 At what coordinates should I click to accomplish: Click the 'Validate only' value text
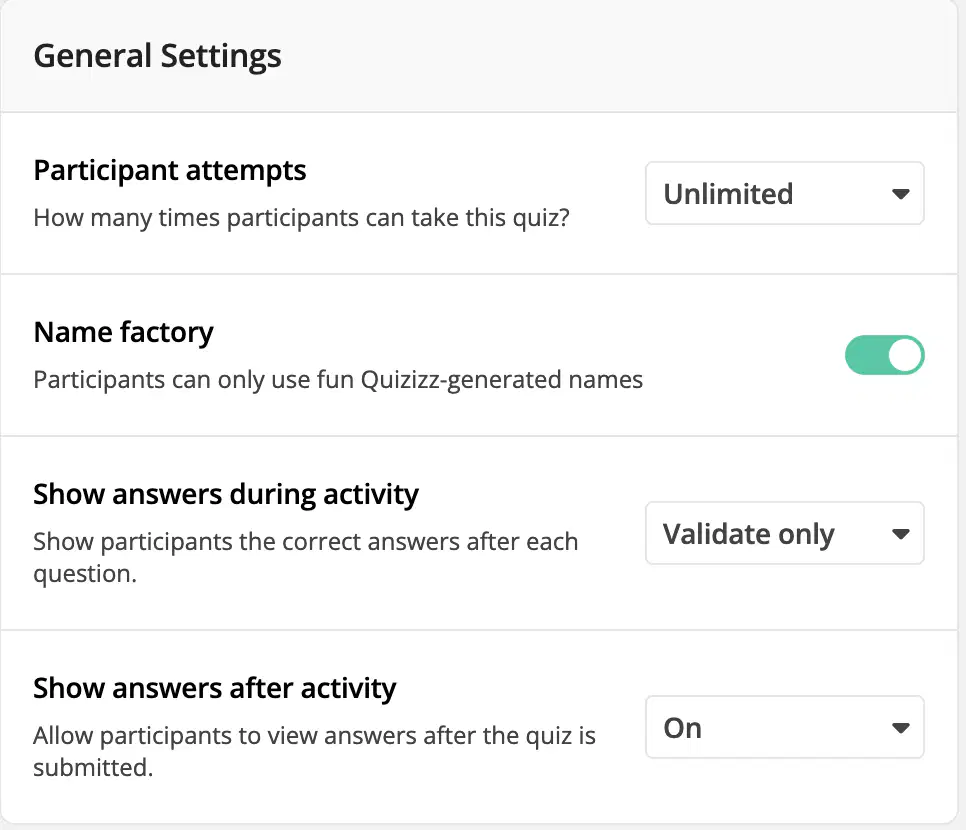click(x=749, y=534)
